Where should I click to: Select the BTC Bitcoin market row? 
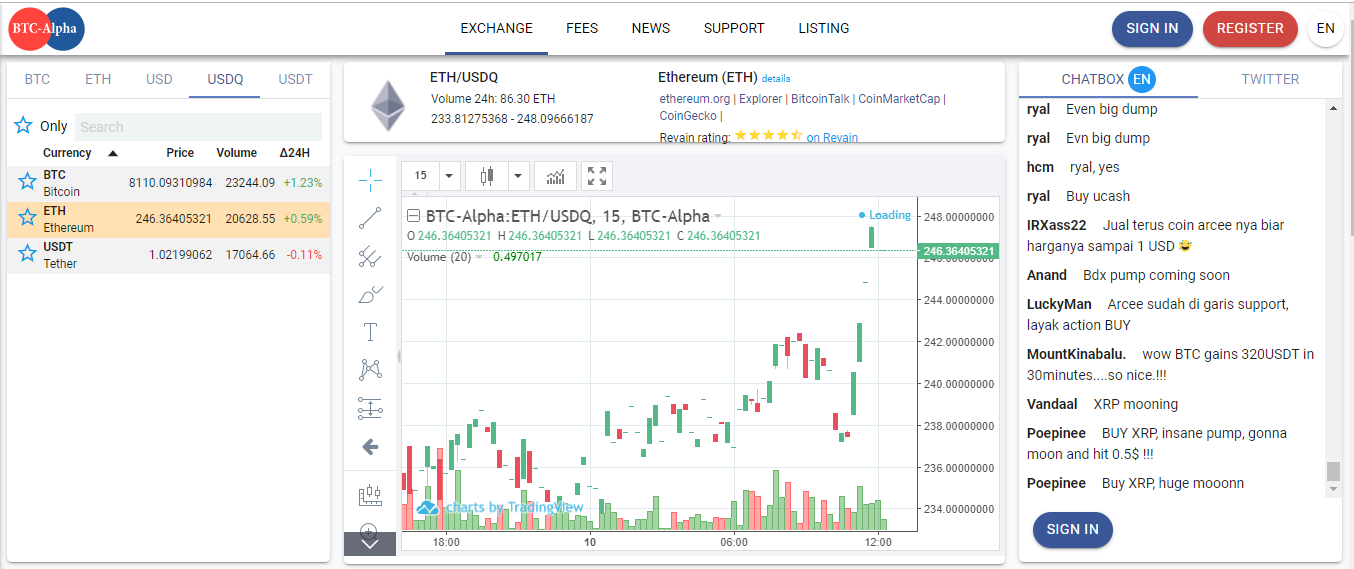tap(168, 183)
